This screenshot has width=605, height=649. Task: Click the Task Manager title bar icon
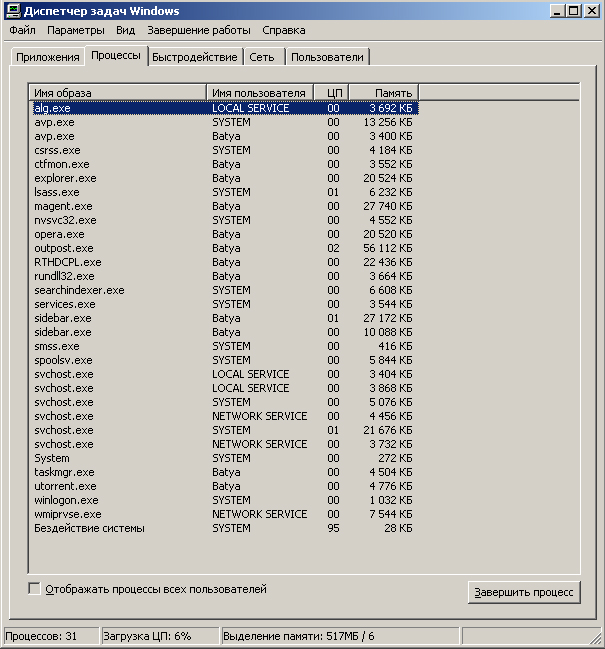click(12, 11)
